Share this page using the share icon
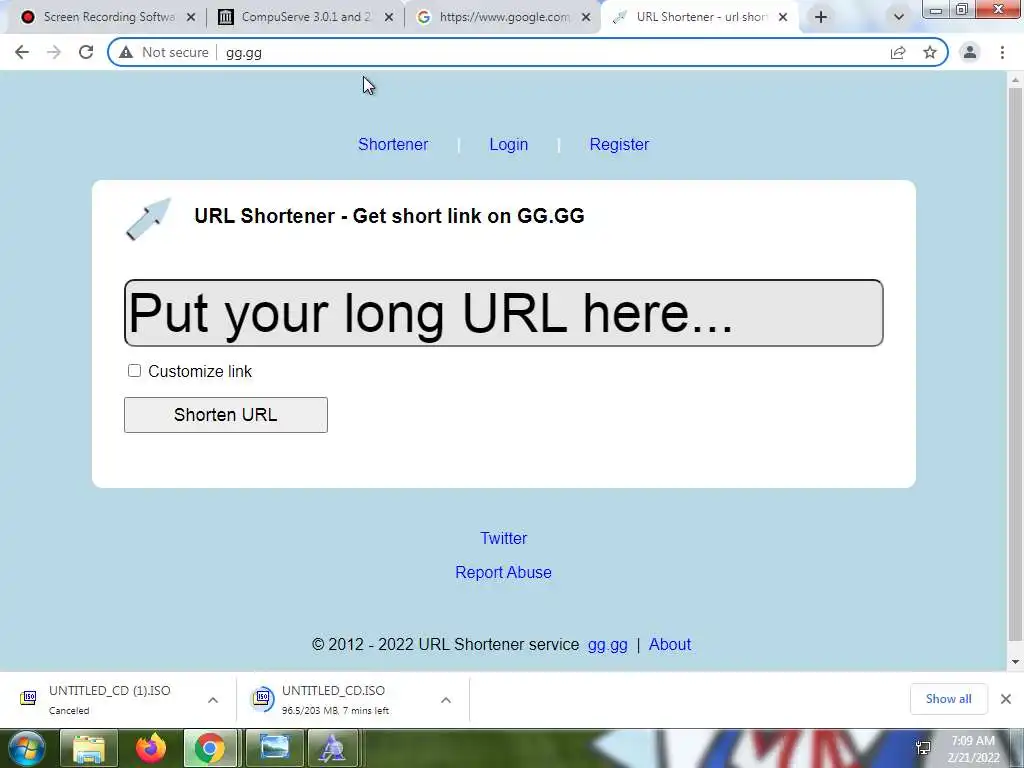This screenshot has width=1024, height=768. click(x=898, y=52)
